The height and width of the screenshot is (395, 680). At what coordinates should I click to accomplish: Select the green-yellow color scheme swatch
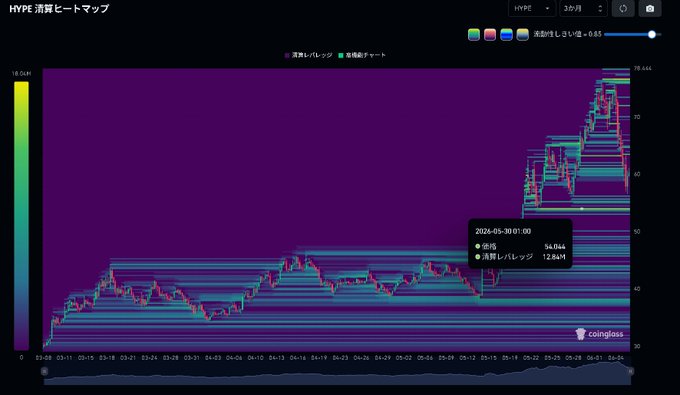(x=474, y=35)
